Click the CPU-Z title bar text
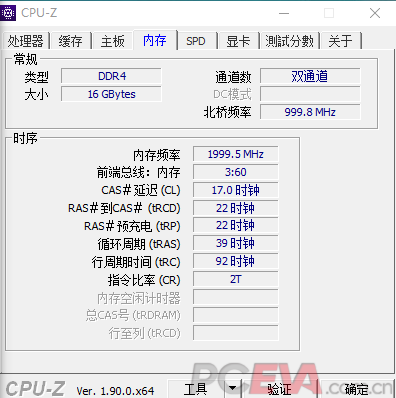Screen dimensions: 396x398 click(x=39, y=13)
